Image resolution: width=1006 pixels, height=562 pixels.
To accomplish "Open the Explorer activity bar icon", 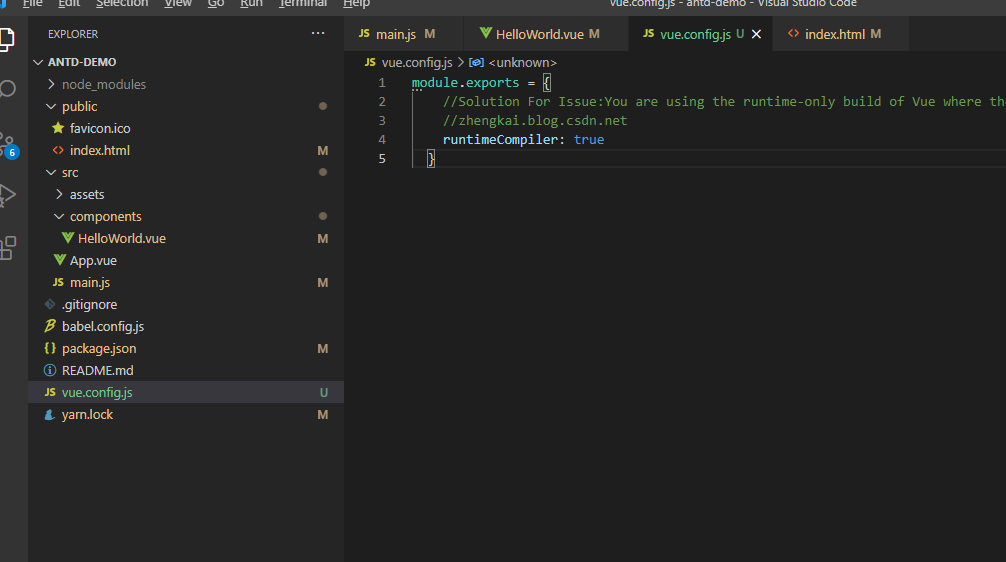I will (x=6, y=39).
